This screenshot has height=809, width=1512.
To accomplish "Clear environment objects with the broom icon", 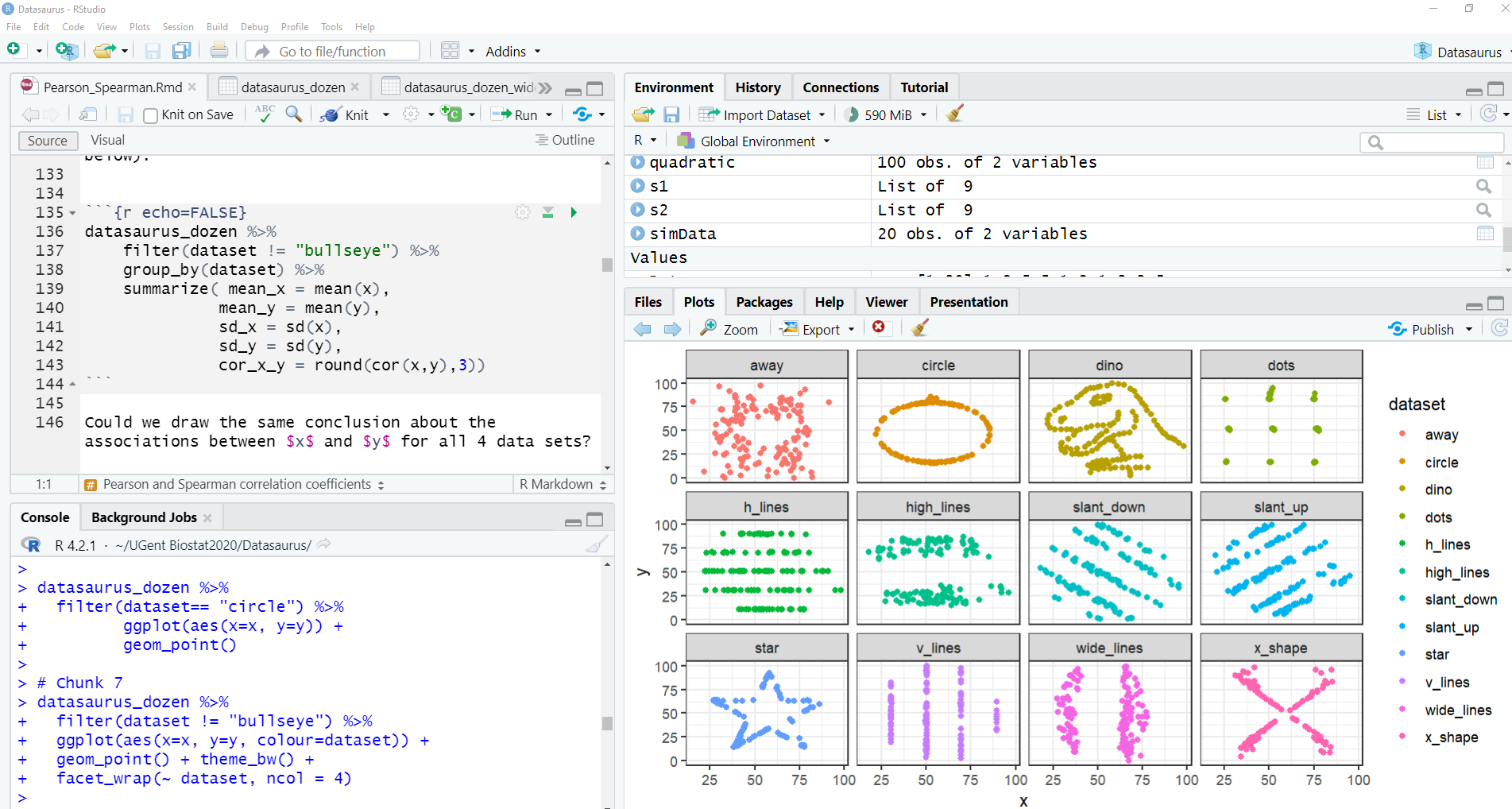I will point(955,114).
